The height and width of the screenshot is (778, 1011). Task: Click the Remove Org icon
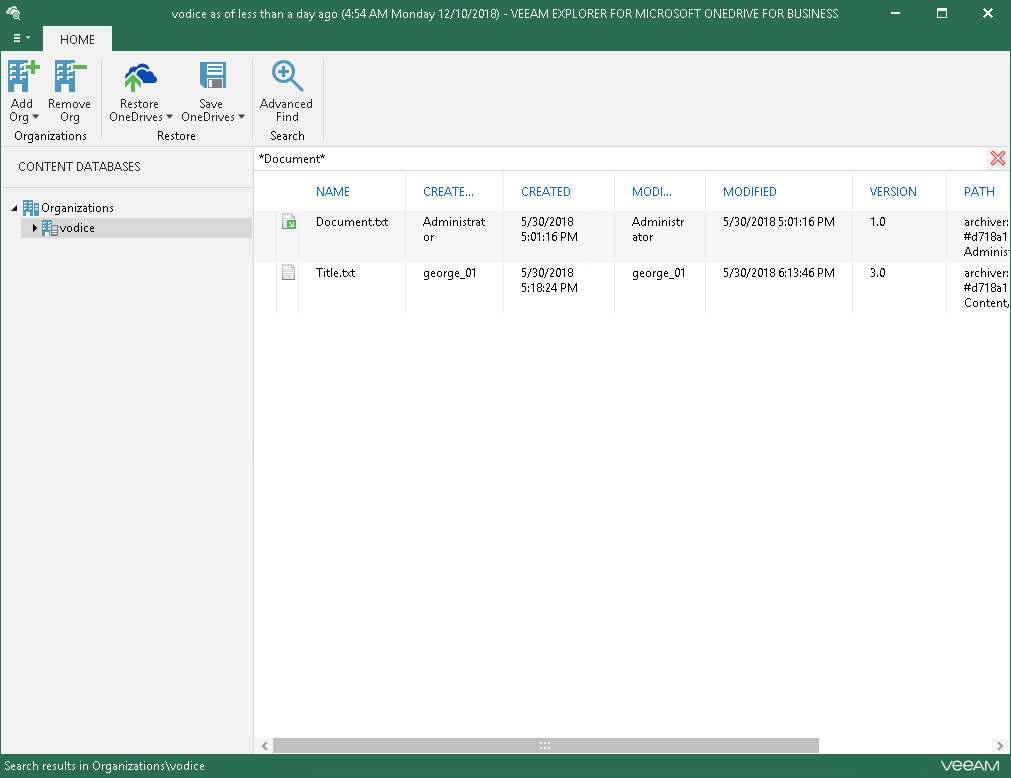coord(69,77)
